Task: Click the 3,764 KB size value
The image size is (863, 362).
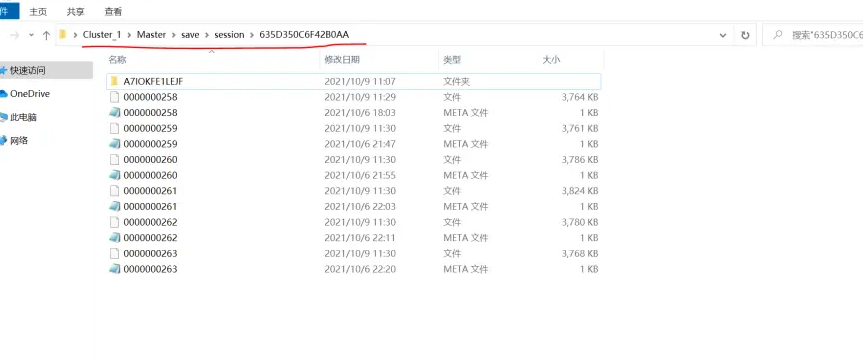Action: [580, 97]
